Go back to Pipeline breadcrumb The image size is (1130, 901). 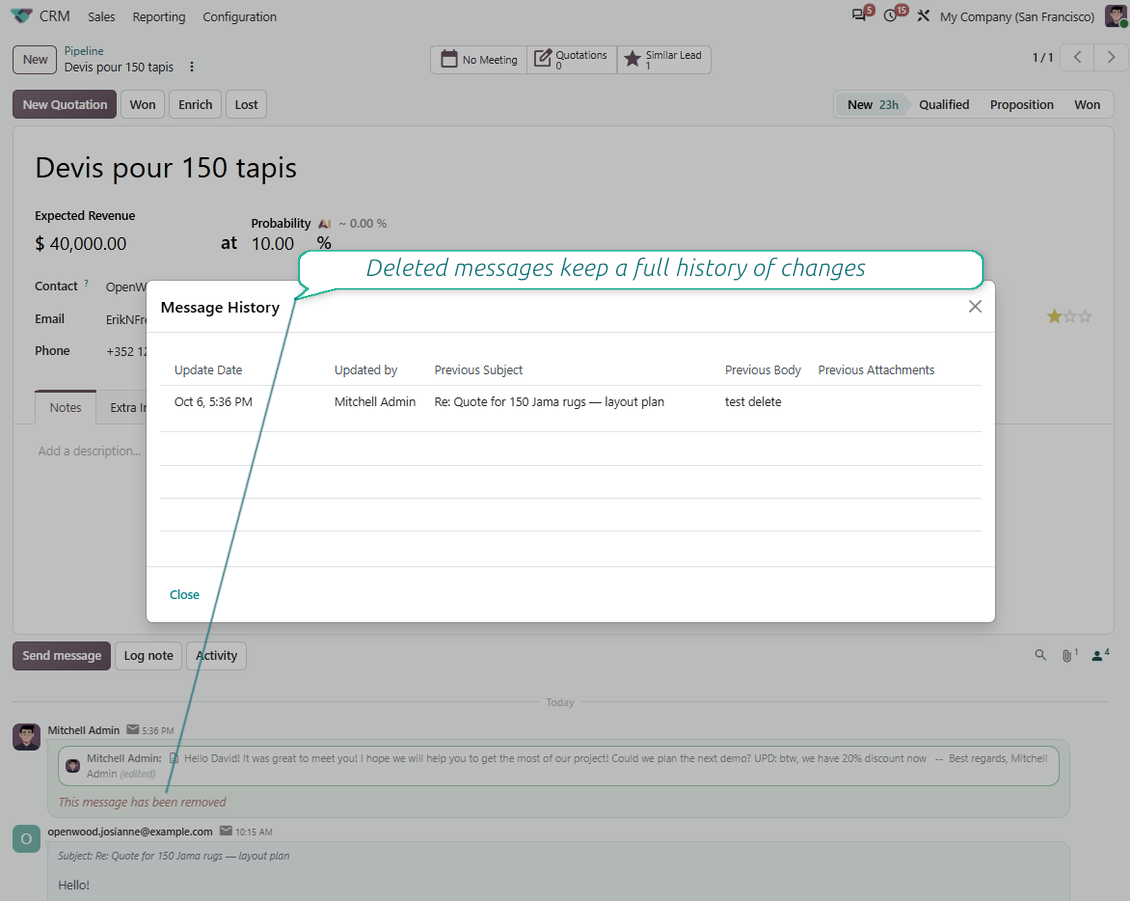[84, 50]
